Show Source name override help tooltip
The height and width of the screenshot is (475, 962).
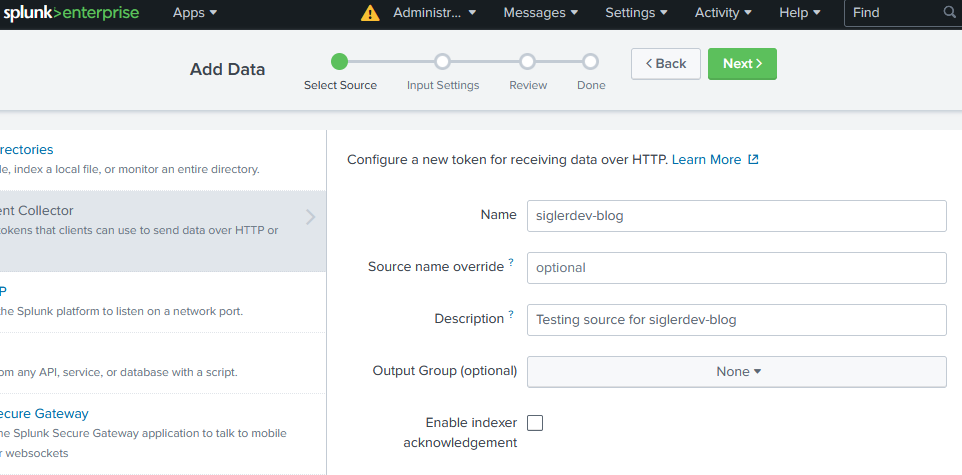(511, 262)
